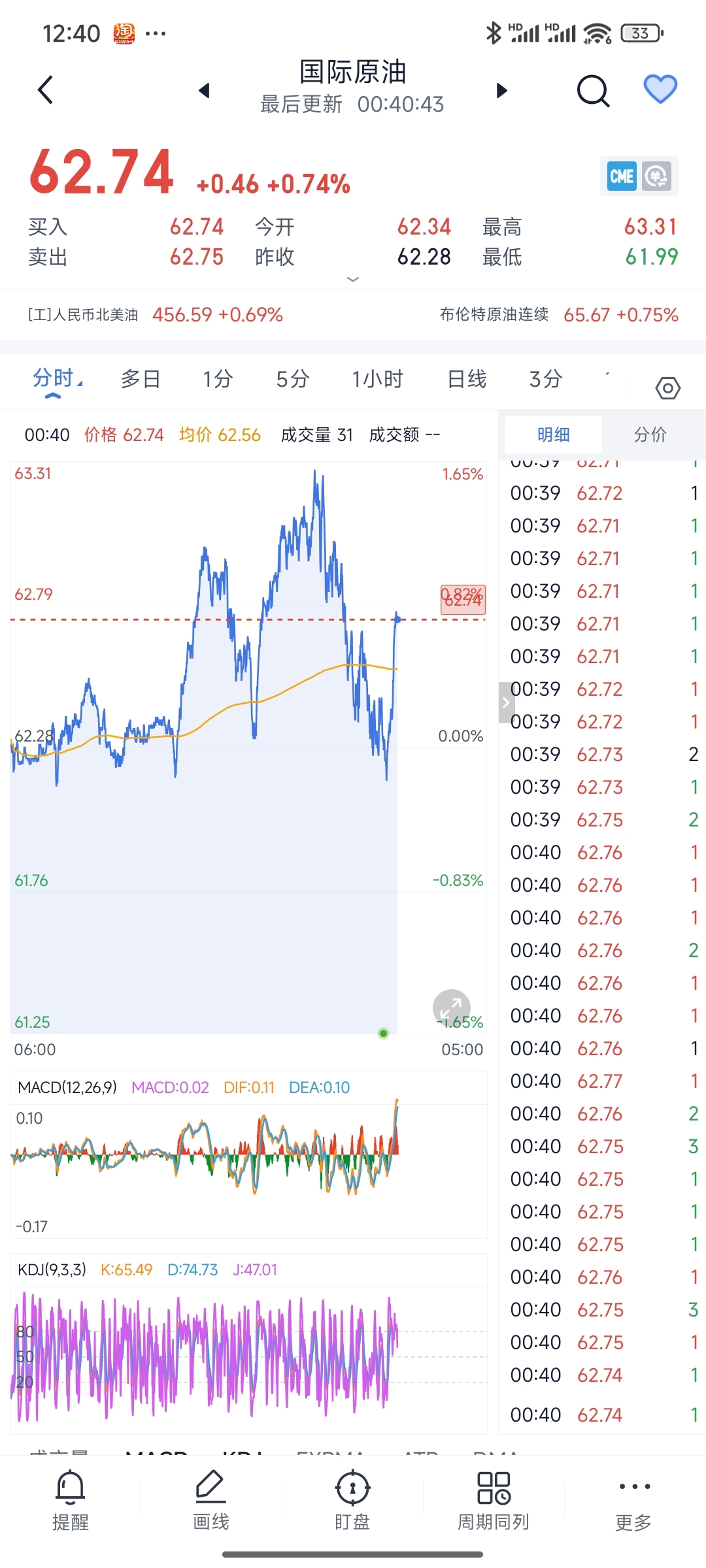This screenshot has width=706, height=1568.
Task: Open 布伦特原油连续 quote link
Action: (x=559, y=315)
